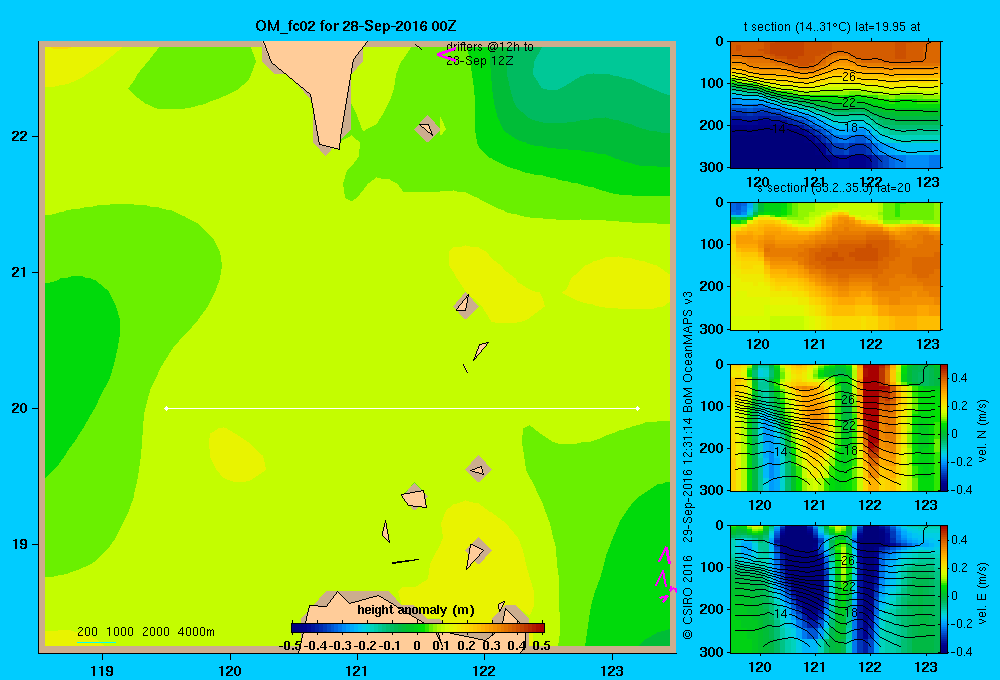Screen dimensions: 1000x680
Task: Click the 300 depth label on salinity section
Action: point(712,329)
